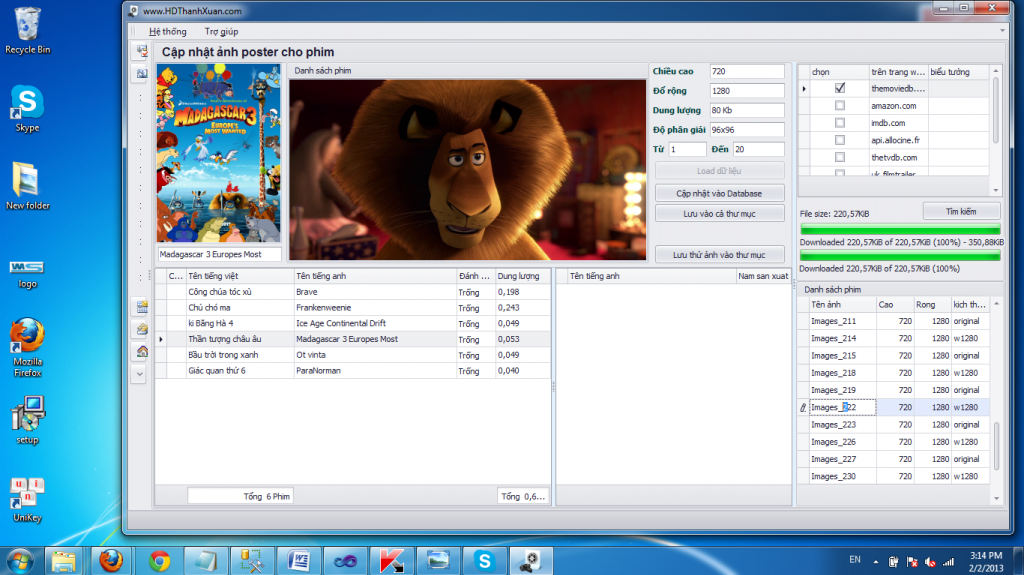Click the EN language indicator in the tray
Image resolution: width=1024 pixels, height=575 pixels.
(x=855, y=560)
